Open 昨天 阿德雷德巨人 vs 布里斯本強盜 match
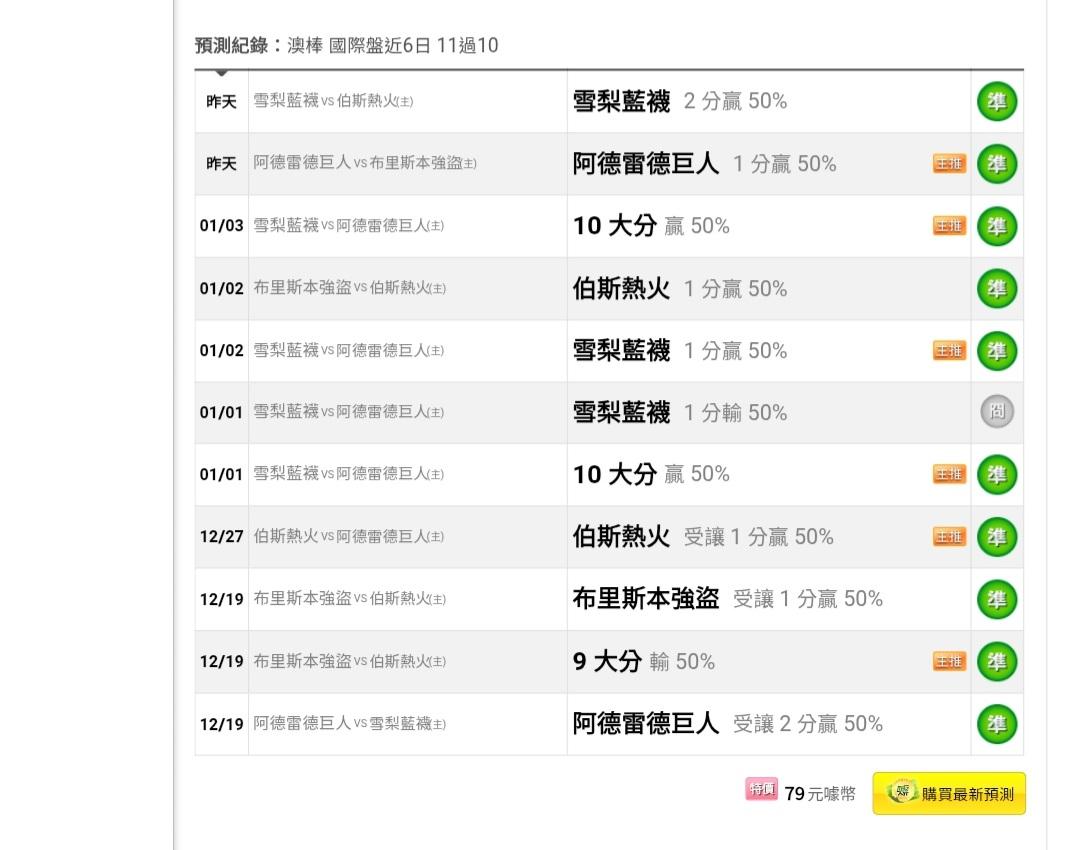1080x850 pixels. [365, 163]
